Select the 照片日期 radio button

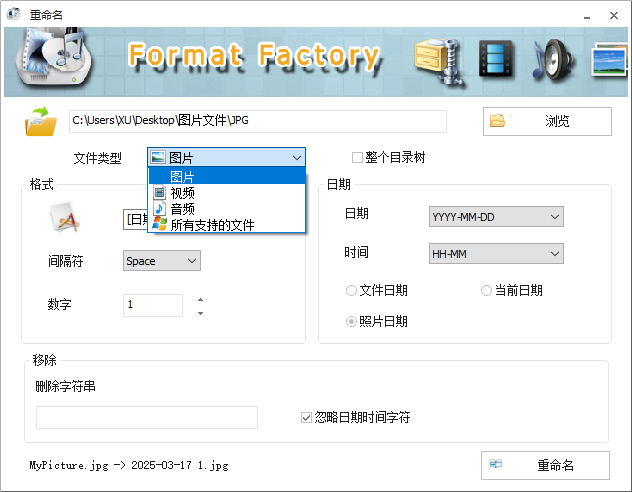tap(351, 322)
